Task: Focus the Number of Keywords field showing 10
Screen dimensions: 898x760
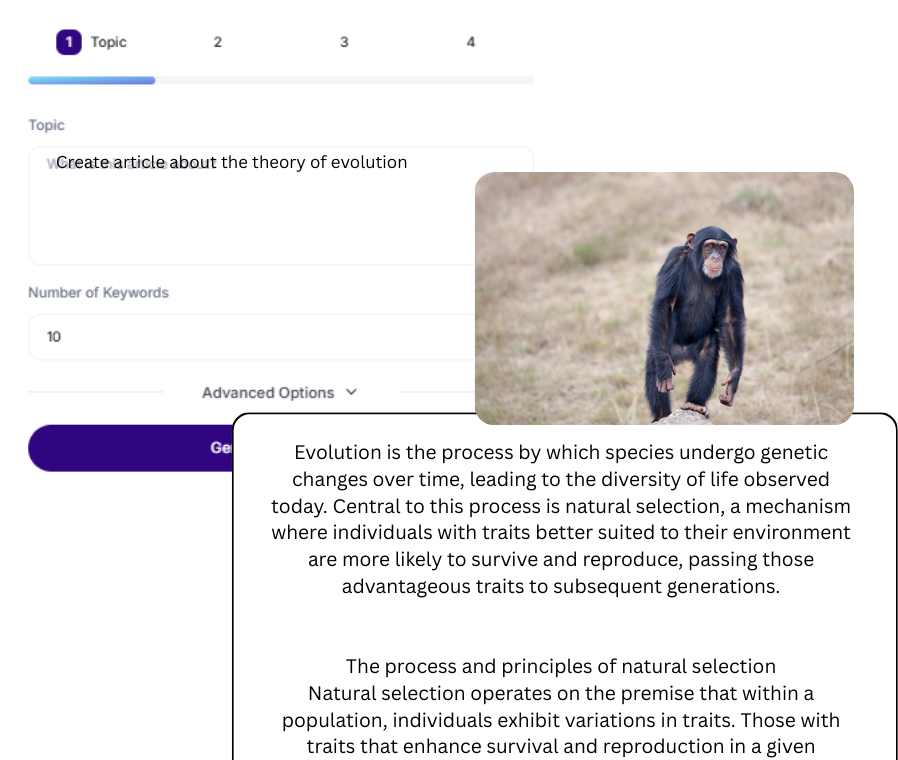Action: [x=250, y=337]
